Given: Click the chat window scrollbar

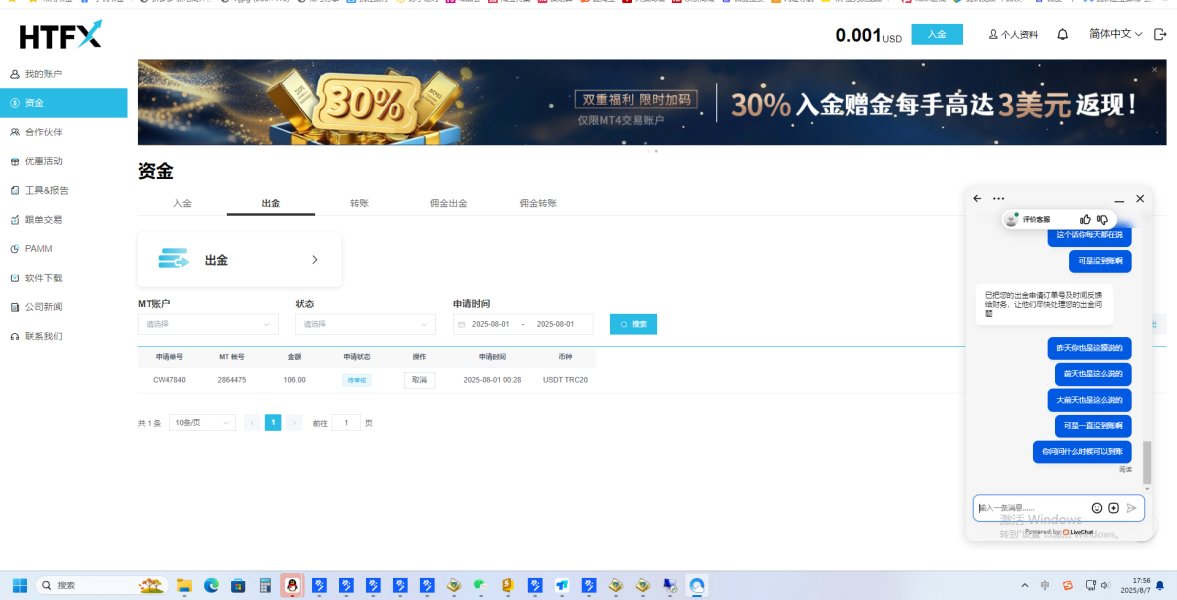Looking at the screenshot, I should pos(1147,463).
